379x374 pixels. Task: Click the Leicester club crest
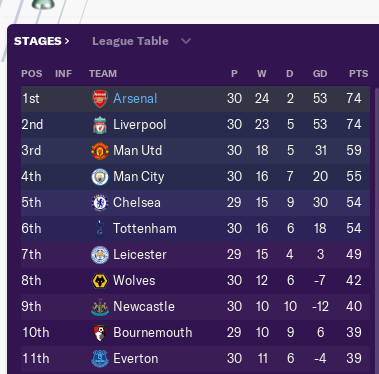pos(100,255)
